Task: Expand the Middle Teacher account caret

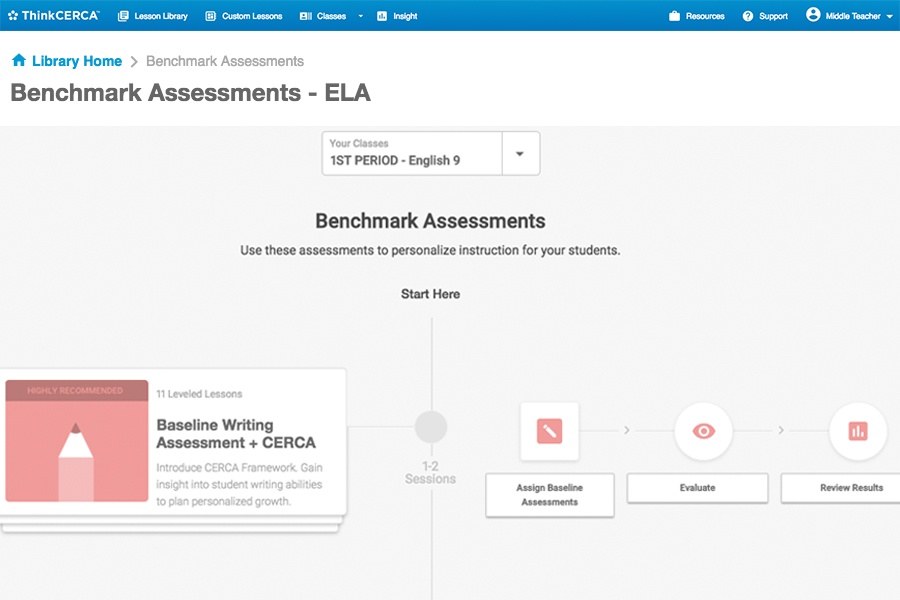Action: 890,17
